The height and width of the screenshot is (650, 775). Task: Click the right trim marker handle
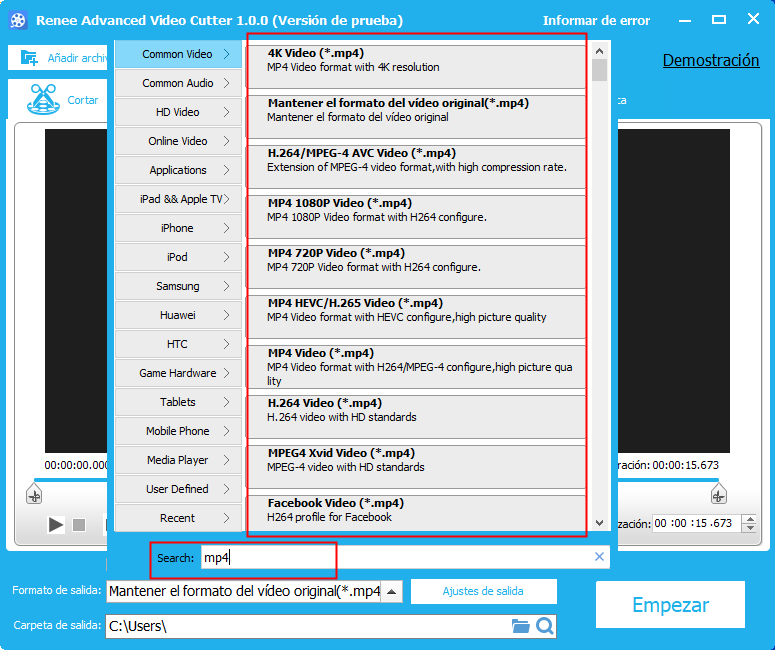(x=718, y=494)
